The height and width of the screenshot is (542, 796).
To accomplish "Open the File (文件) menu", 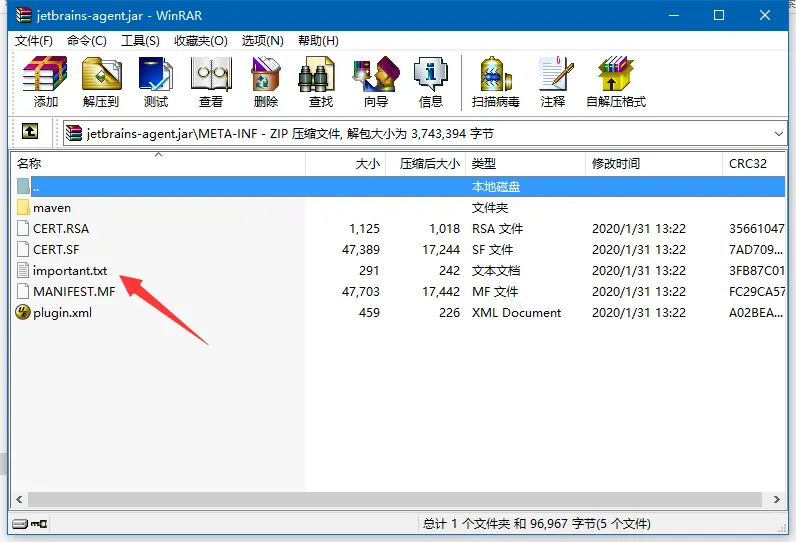I will tap(34, 41).
